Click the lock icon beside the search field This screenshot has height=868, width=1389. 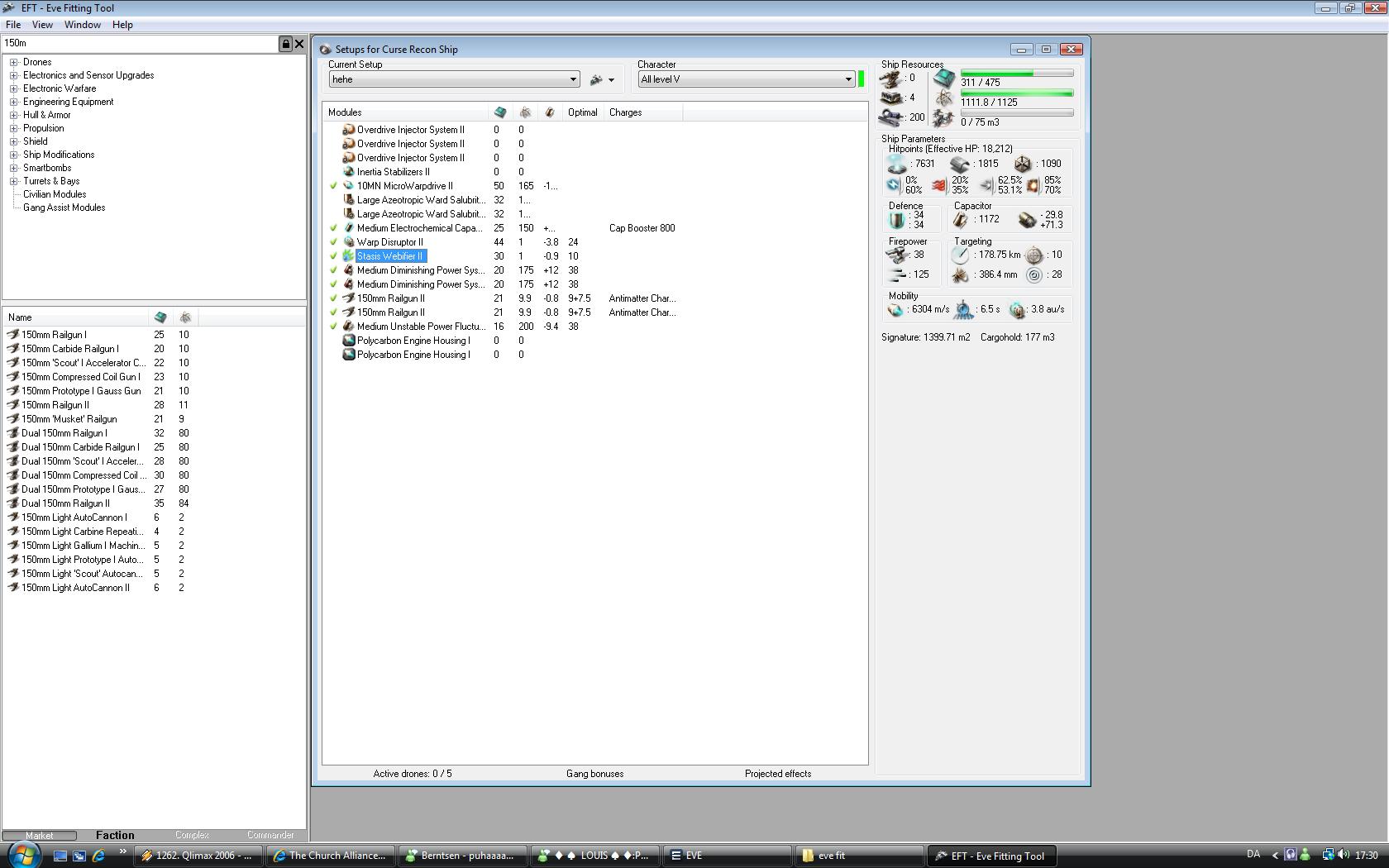(285, 44)
